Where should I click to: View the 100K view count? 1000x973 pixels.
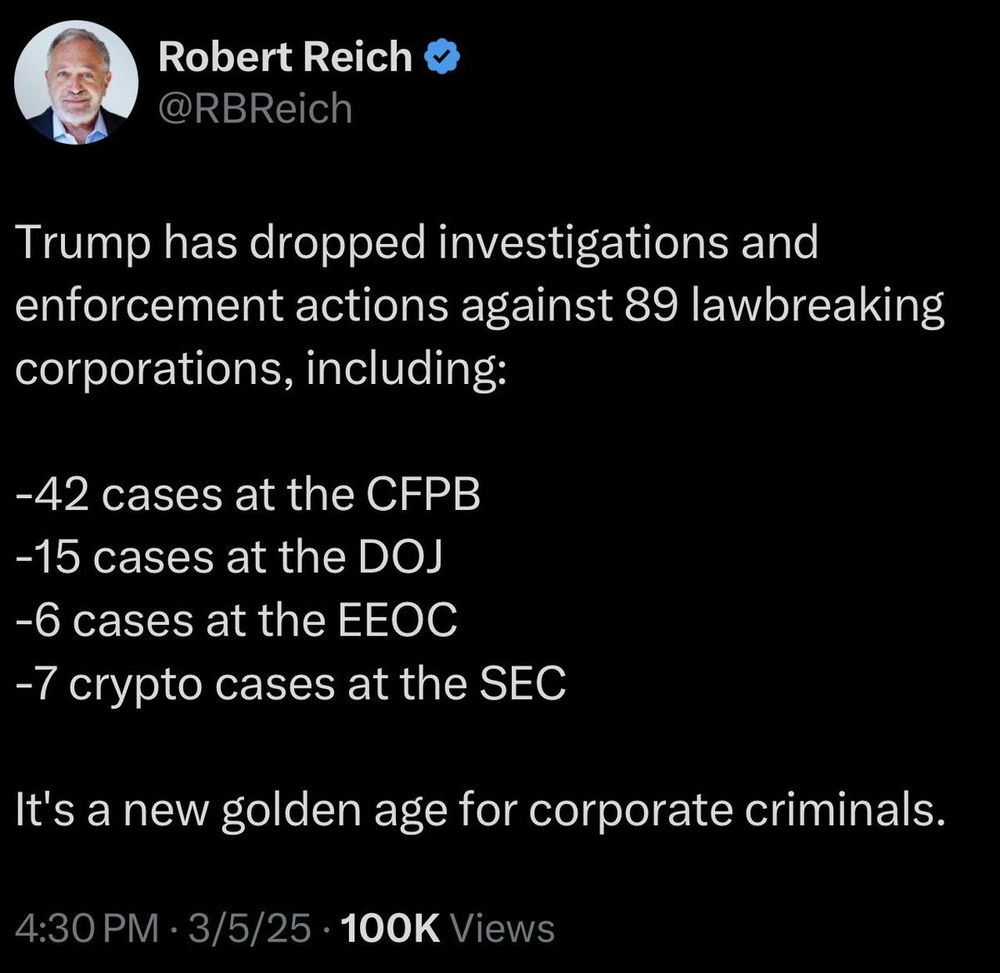coord(391,928)
